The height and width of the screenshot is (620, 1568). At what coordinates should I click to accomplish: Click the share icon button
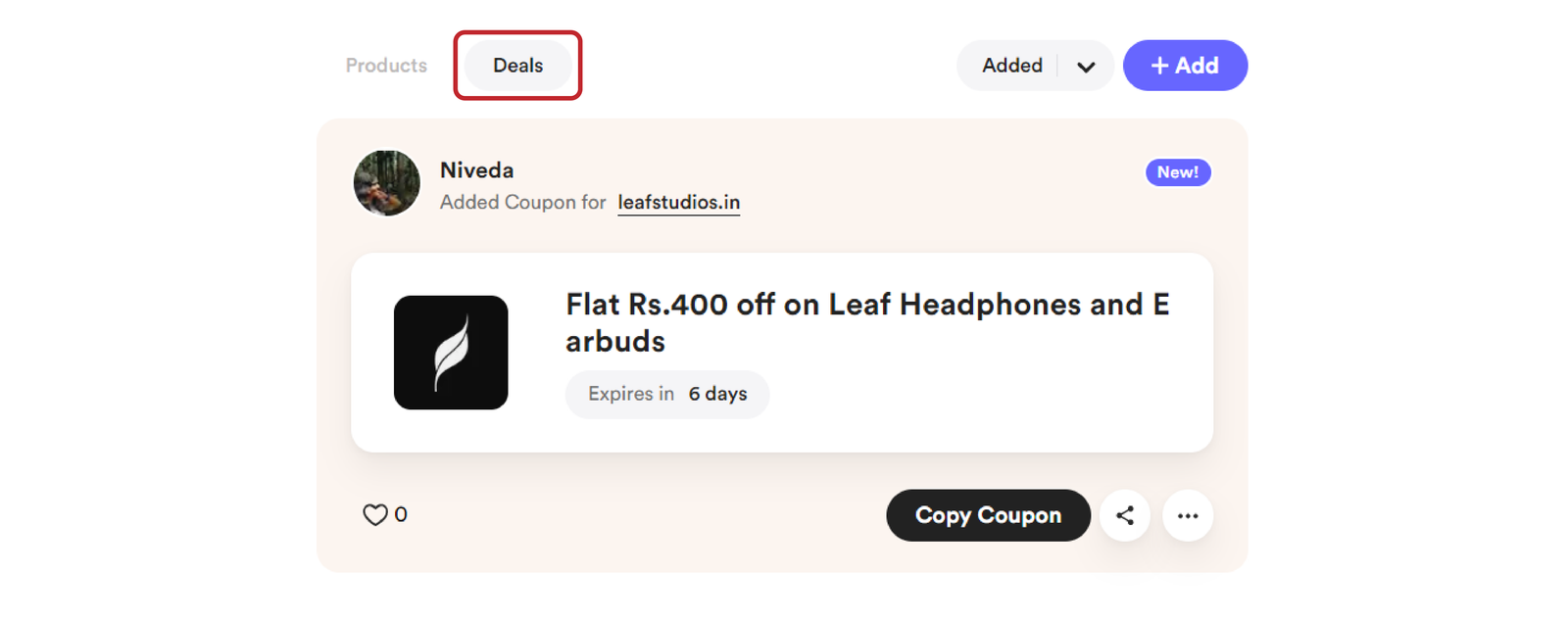[1125, 515]
